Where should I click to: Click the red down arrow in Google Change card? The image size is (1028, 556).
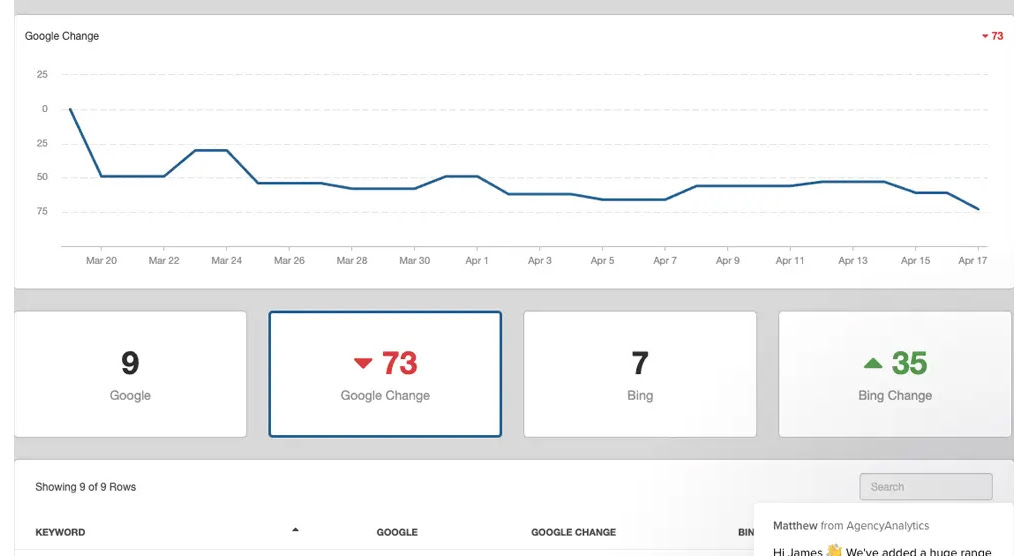[x=363, y=363]
